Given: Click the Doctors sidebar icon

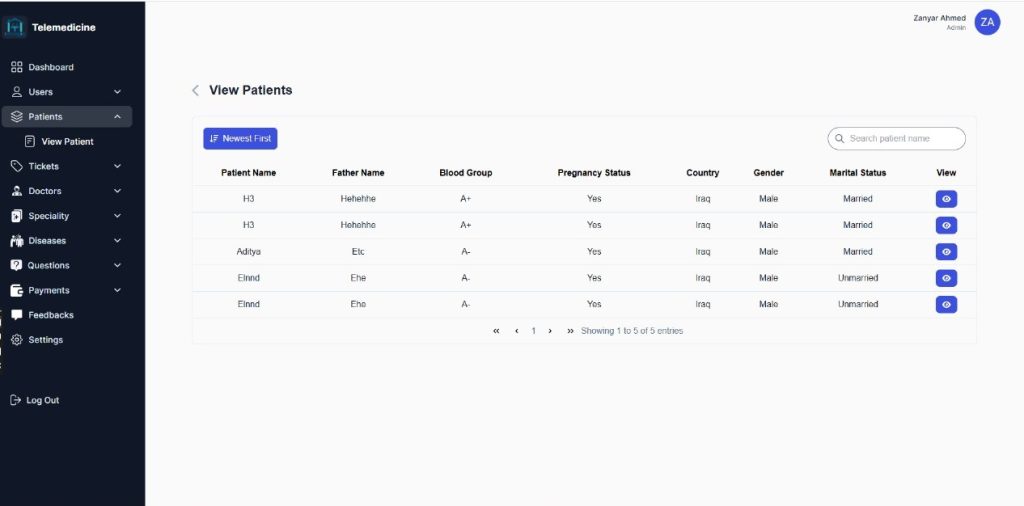Looking at the screenshot, I should pos(16,191).
